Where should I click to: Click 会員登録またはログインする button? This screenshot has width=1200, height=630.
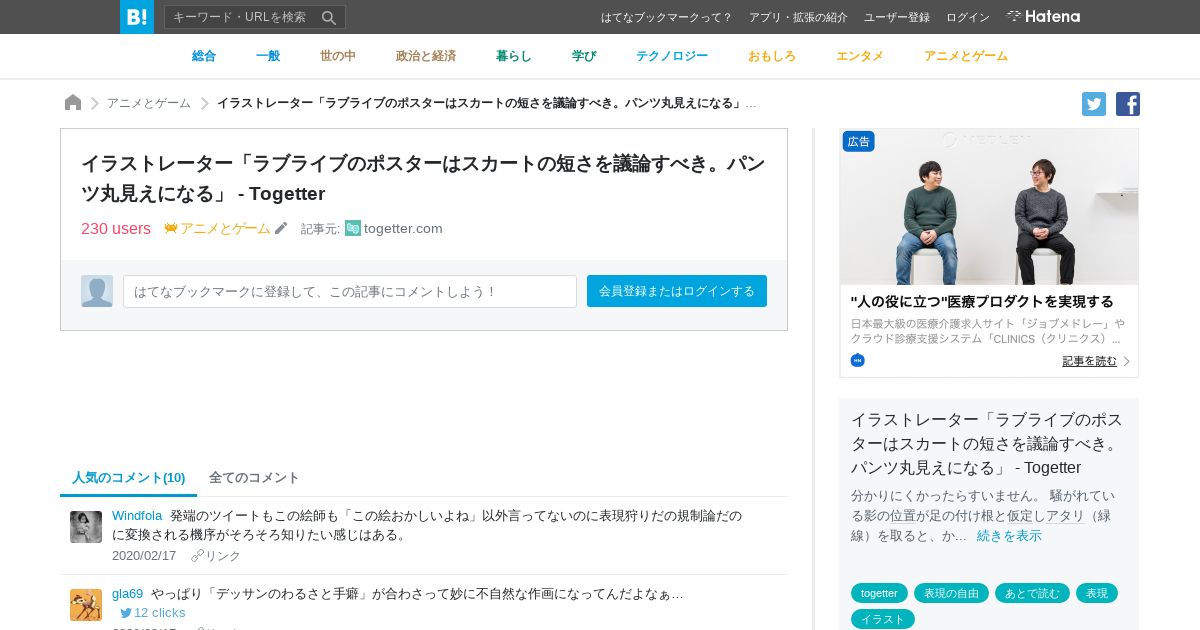677,291
